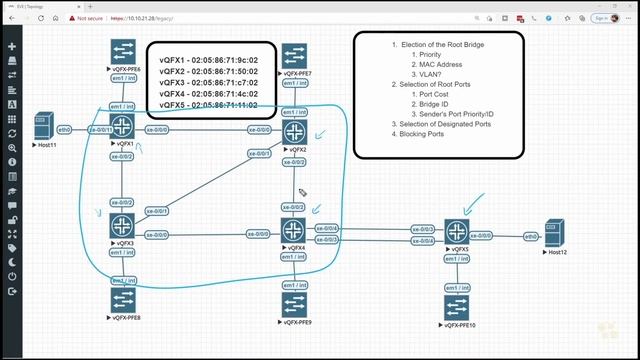Click the browser Favorites star icon
640x360 pixels.
[x=567, y=18]
